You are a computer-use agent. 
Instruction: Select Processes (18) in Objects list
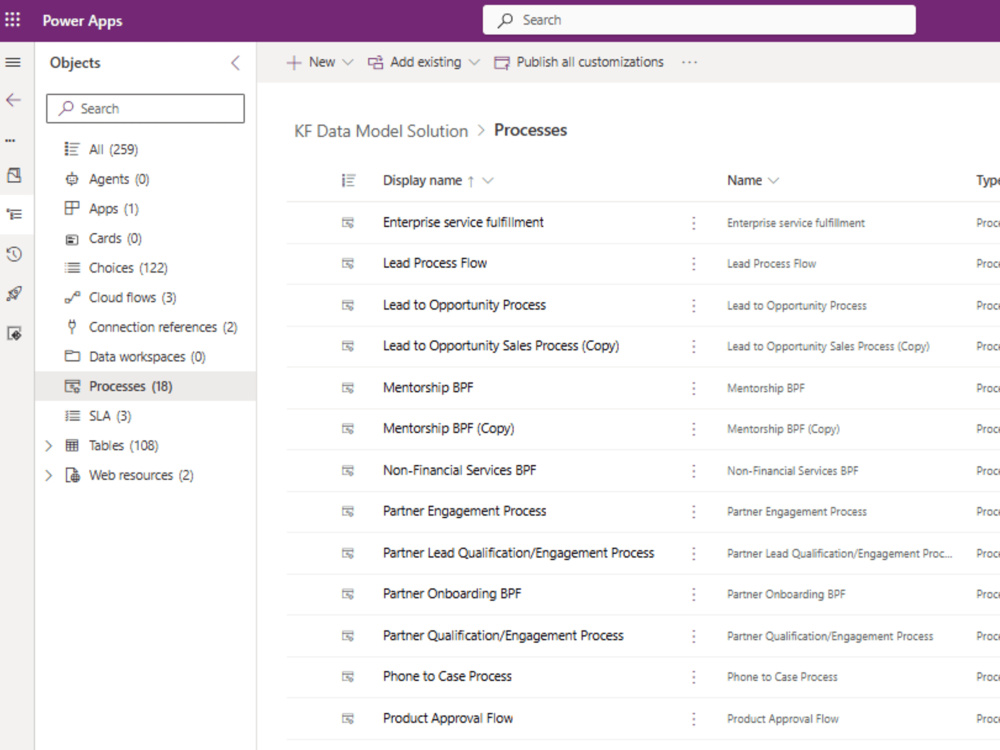pos(145,386)
